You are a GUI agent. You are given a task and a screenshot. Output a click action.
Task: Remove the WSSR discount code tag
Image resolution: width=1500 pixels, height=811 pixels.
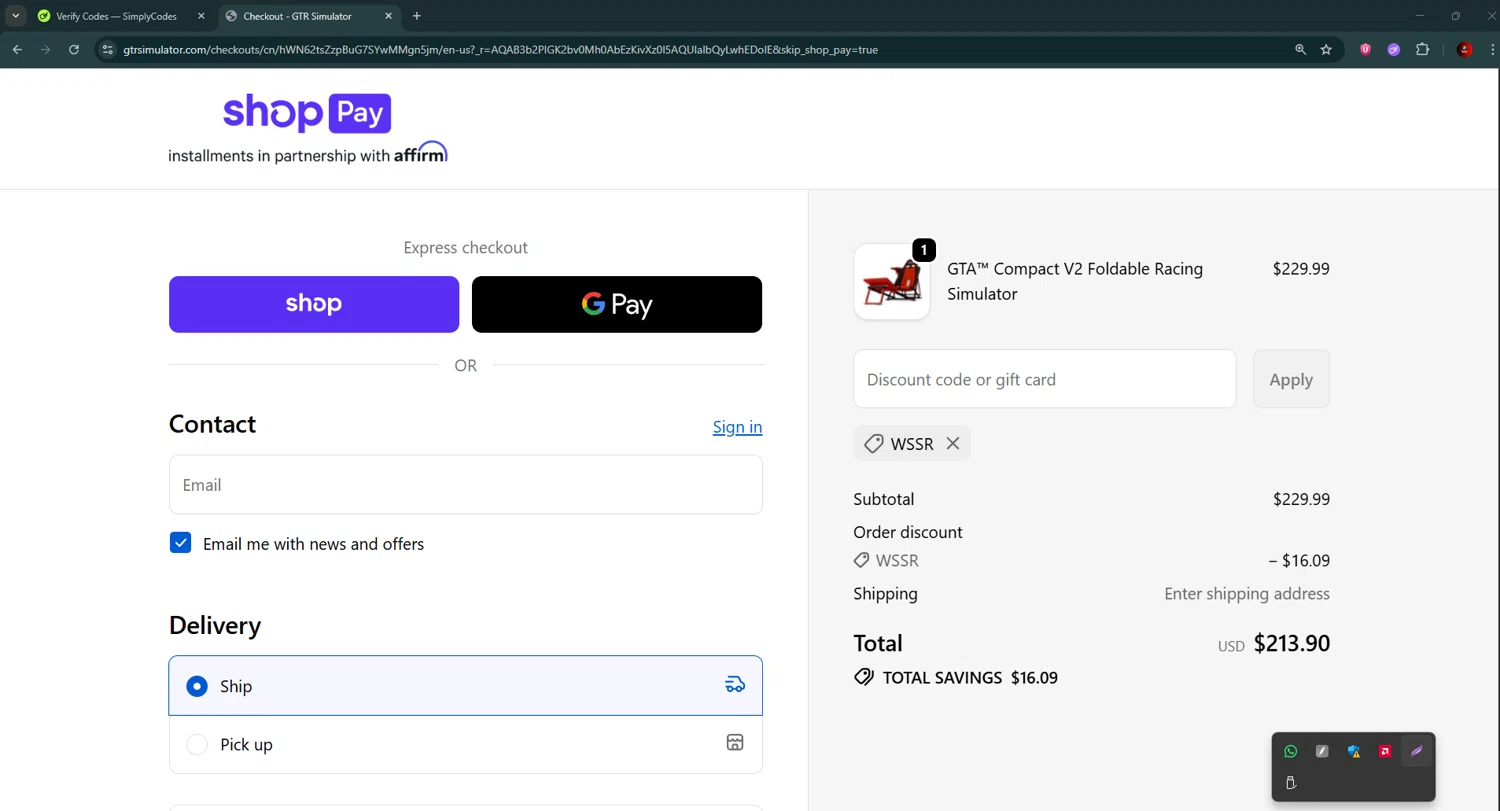tap(953, 443)
